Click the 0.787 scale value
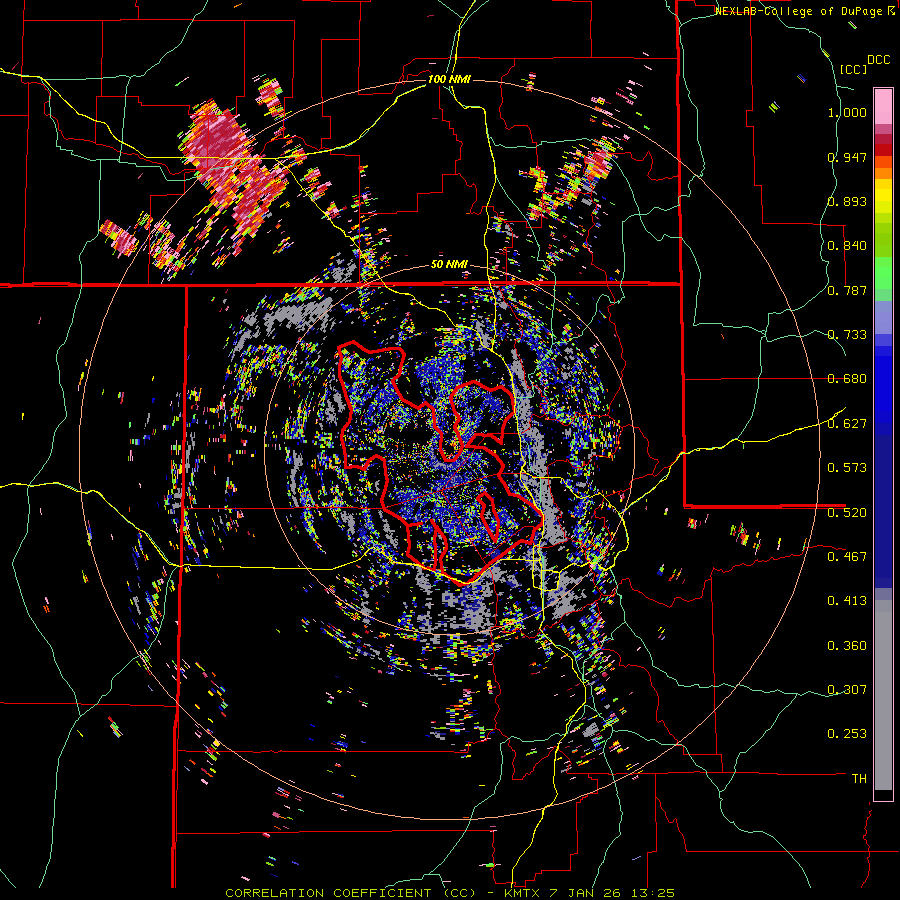Viewport: 900px width, 900px height. pos(847,290)
